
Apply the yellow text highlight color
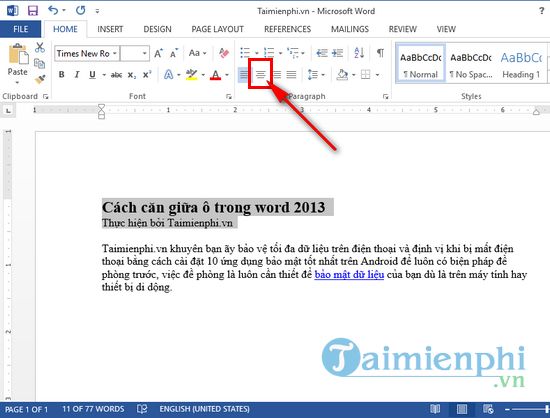(191, 75)
